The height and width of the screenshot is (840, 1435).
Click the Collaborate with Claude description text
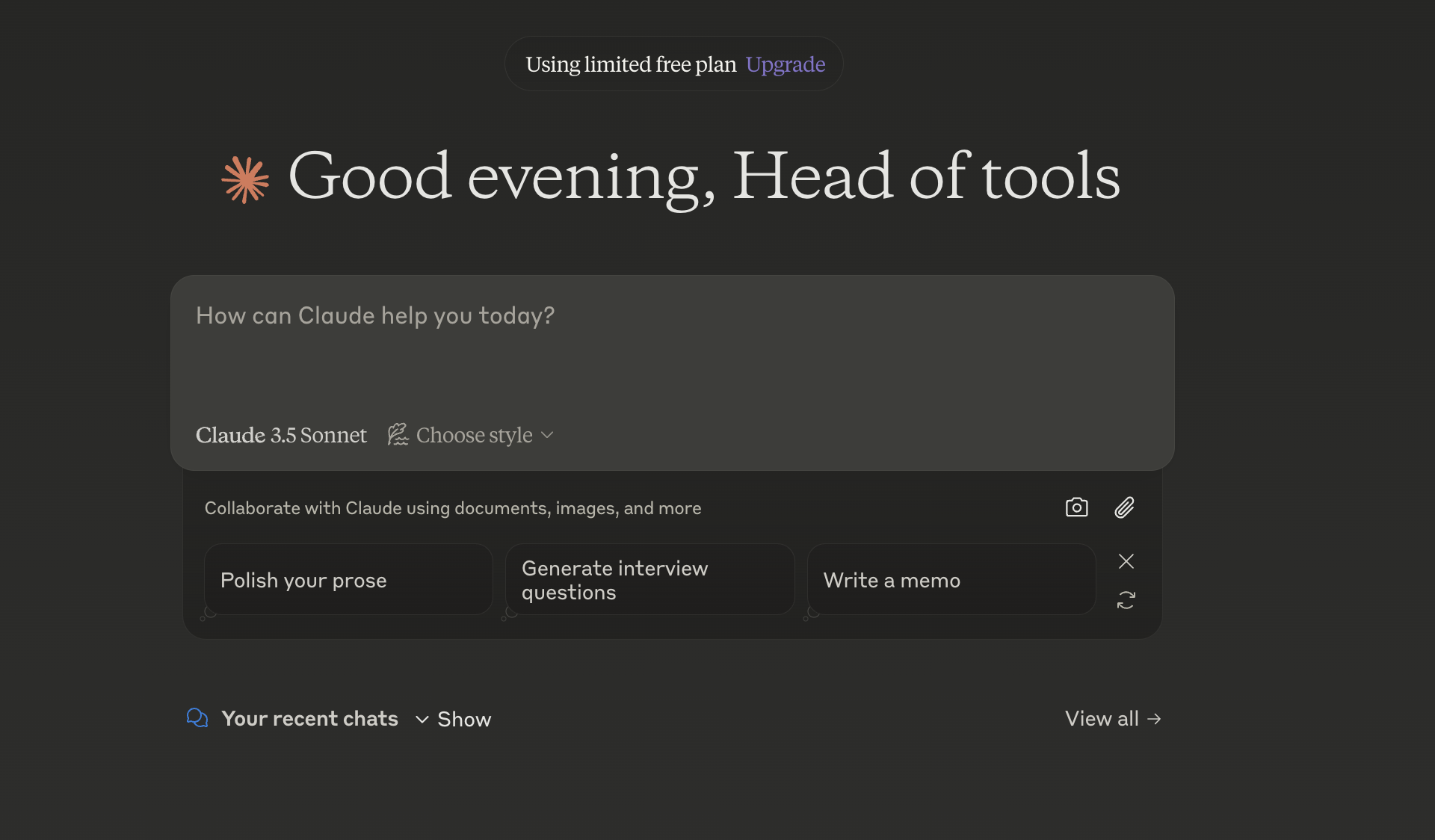coord(453,508)
